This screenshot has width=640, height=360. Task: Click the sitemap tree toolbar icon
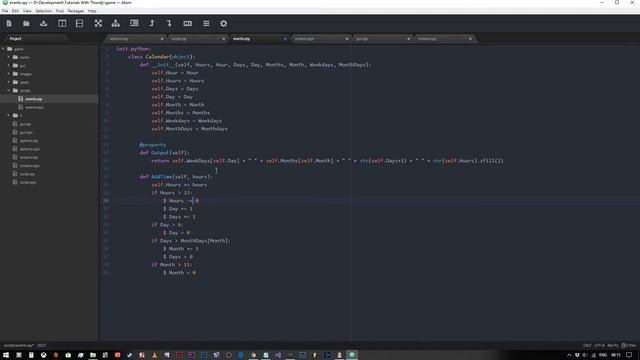click(116, 24)
